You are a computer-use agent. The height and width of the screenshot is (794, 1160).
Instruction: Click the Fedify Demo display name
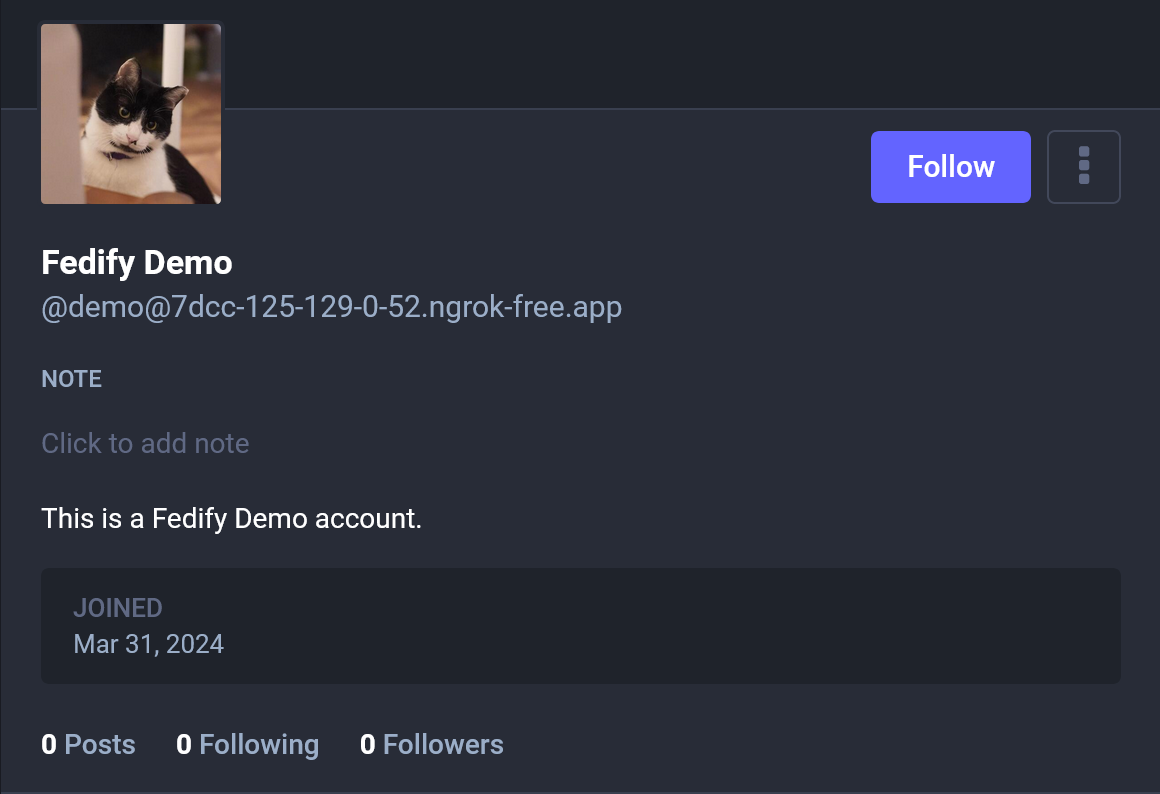click(136, 262)
